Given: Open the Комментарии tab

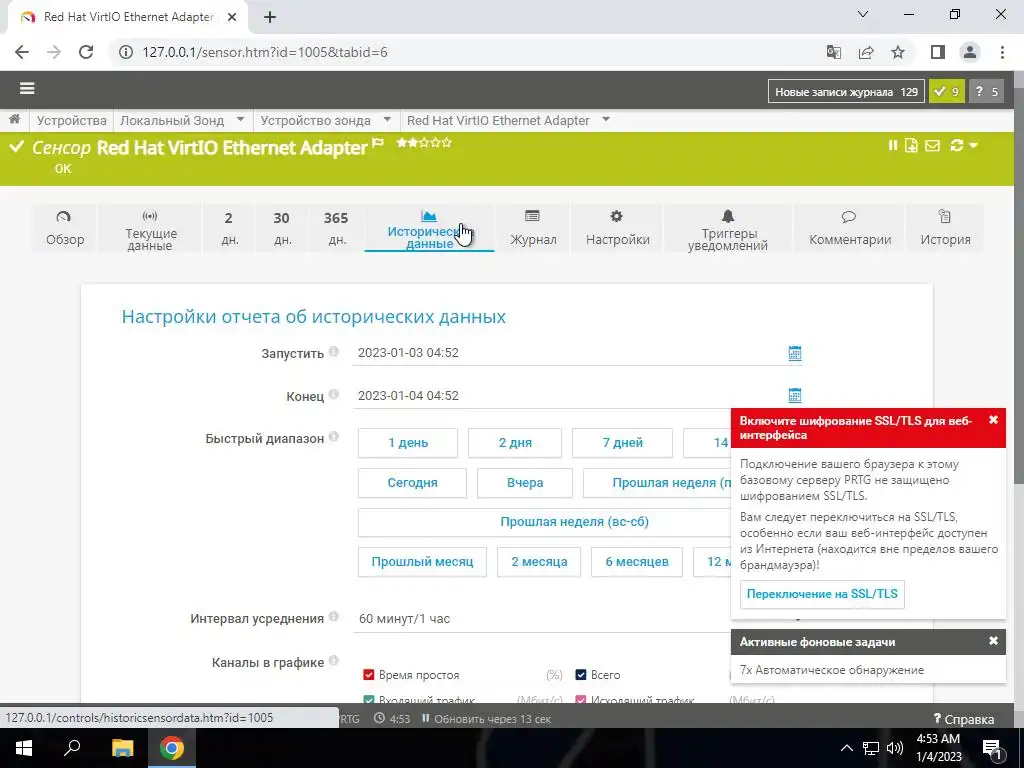Looking at the screenshot, I should (850, 228).
